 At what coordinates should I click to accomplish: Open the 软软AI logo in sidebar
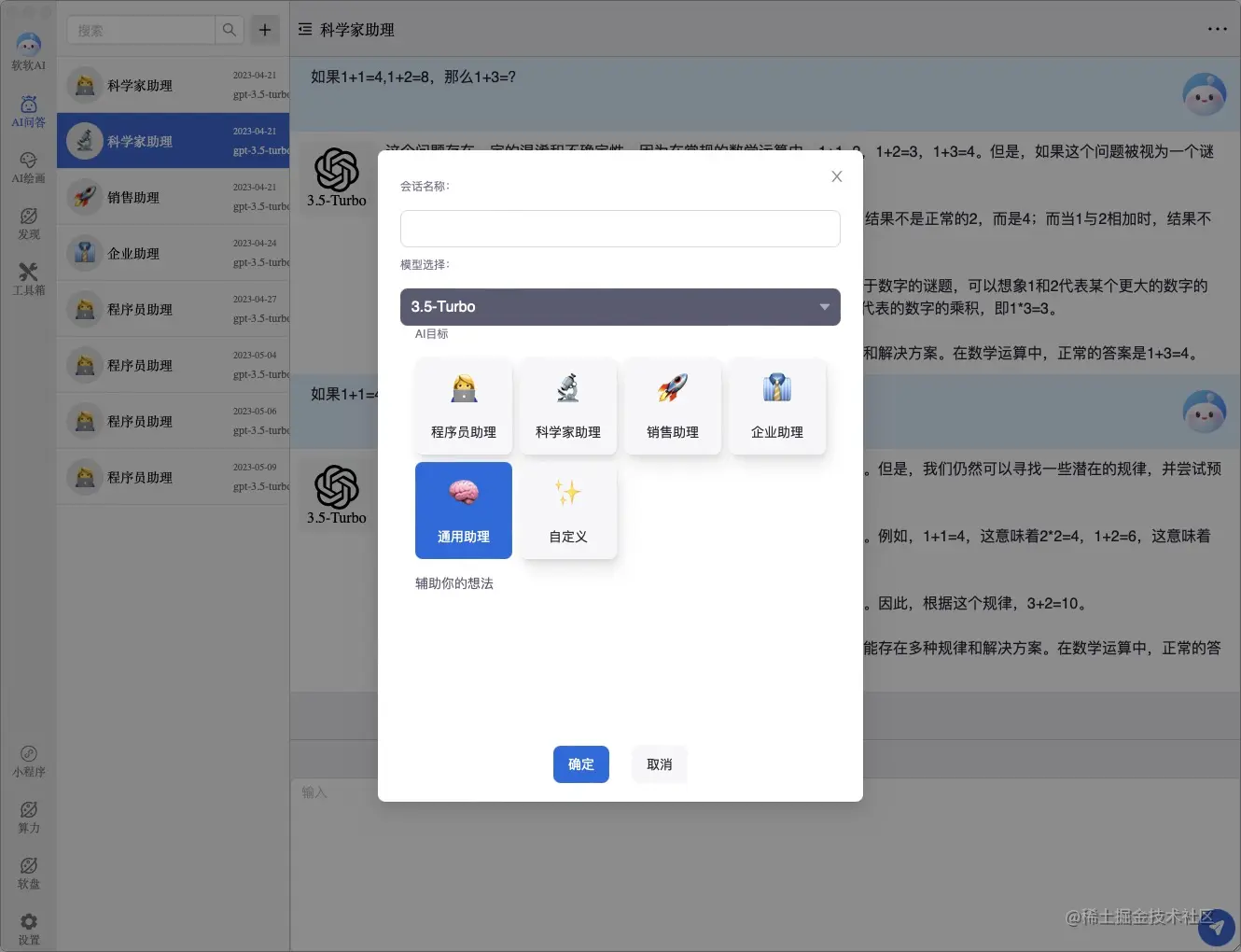tap(28, 50)
